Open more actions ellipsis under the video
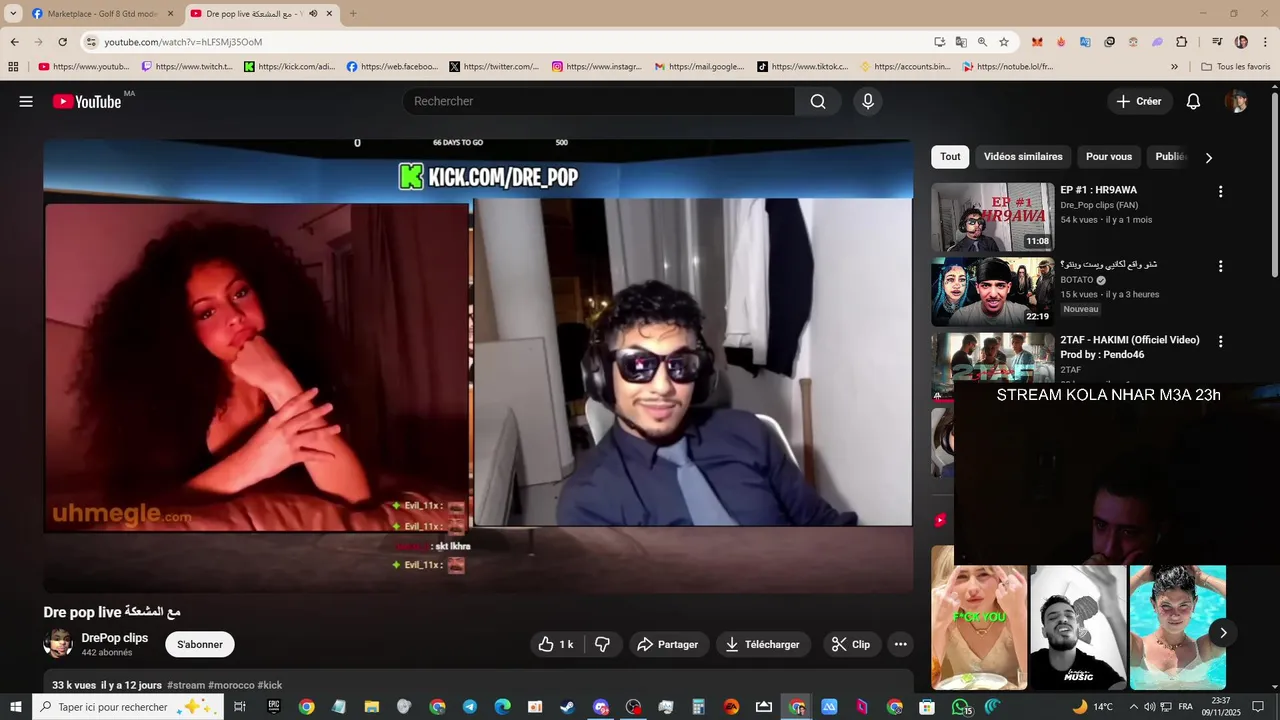The width and height of the screenshot is (1280, 720). 900,645
